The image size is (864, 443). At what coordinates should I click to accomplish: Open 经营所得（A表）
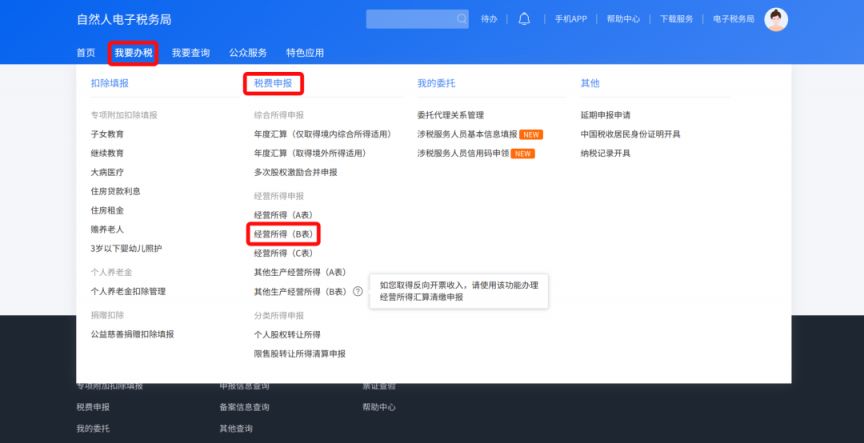click(x=283, y=215)
